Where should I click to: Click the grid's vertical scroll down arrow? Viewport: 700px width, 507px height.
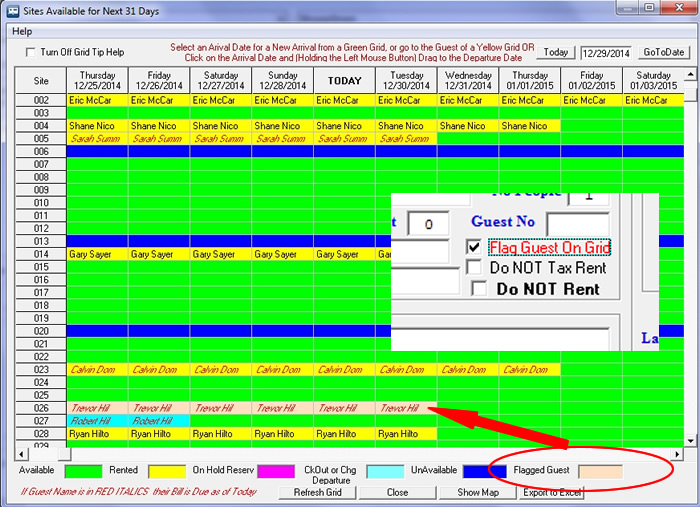click(x=690, y=441)
